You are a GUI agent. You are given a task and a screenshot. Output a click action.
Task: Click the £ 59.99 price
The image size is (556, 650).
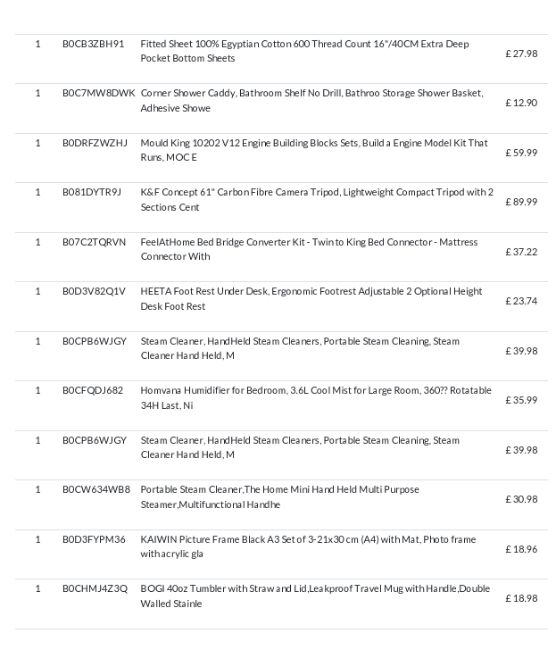(521, 153)
